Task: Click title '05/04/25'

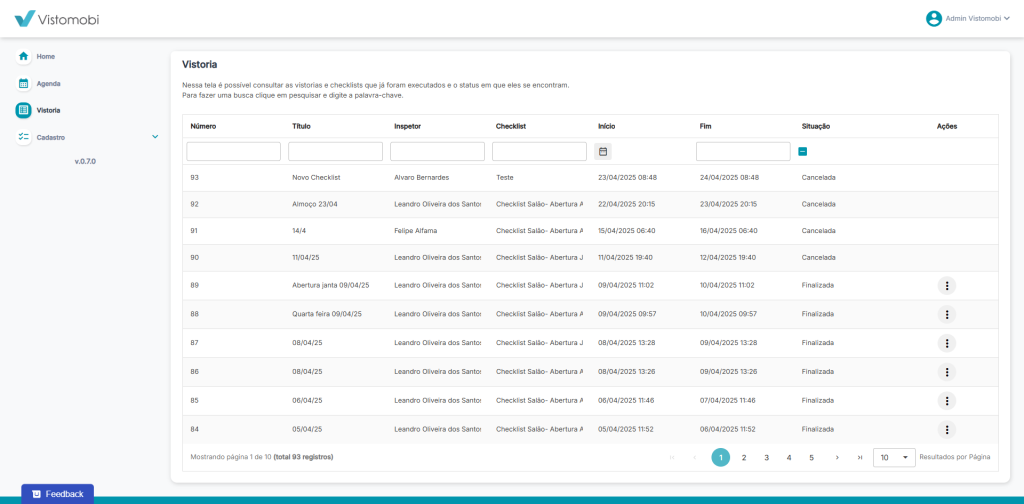Action: [x=307, y=430]
